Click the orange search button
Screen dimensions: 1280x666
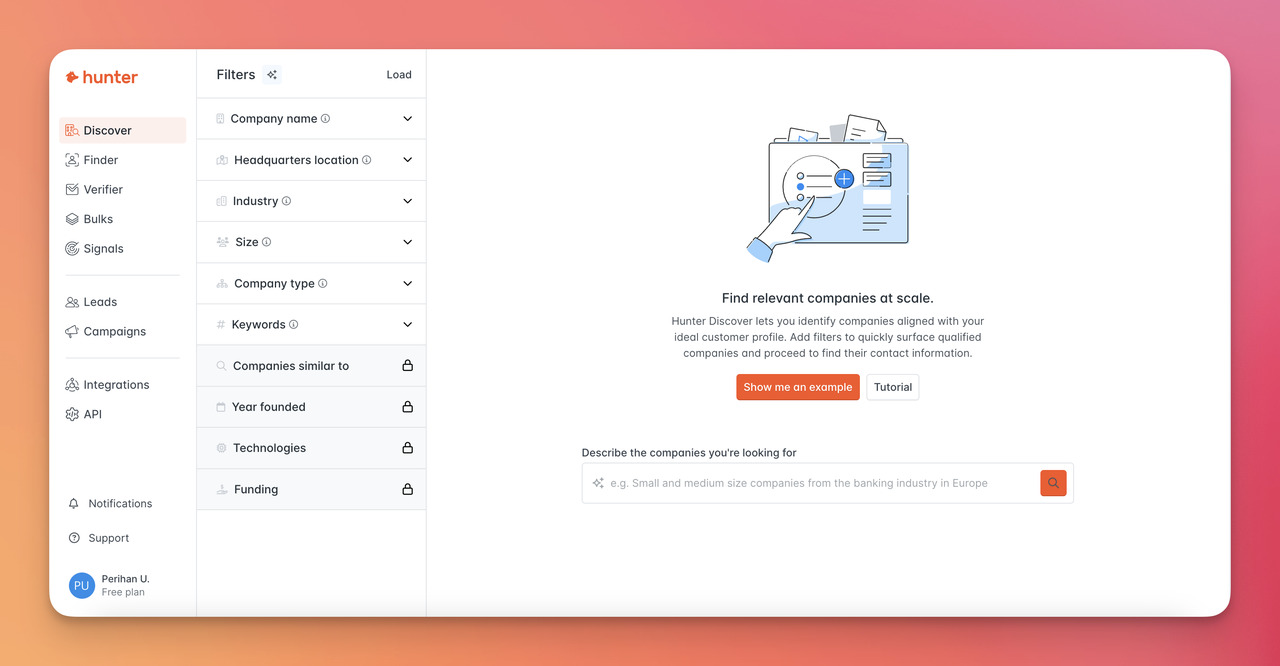[1053, 483]
